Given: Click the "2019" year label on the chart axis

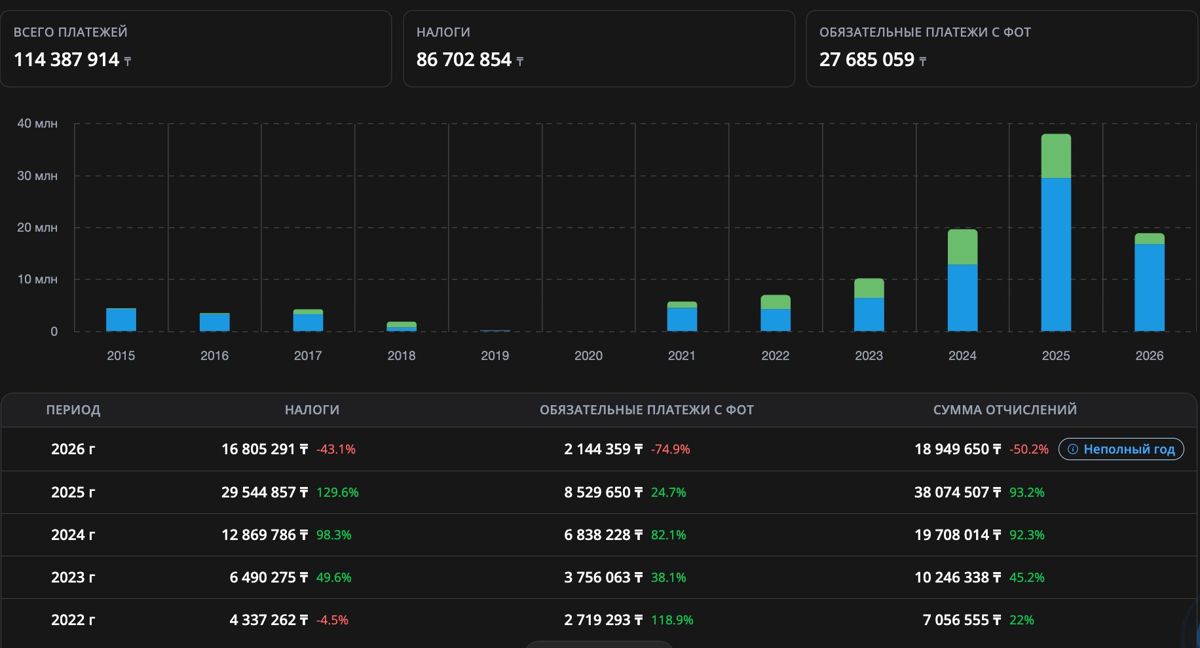Looking at the screenshot, I should coord(495,355).
